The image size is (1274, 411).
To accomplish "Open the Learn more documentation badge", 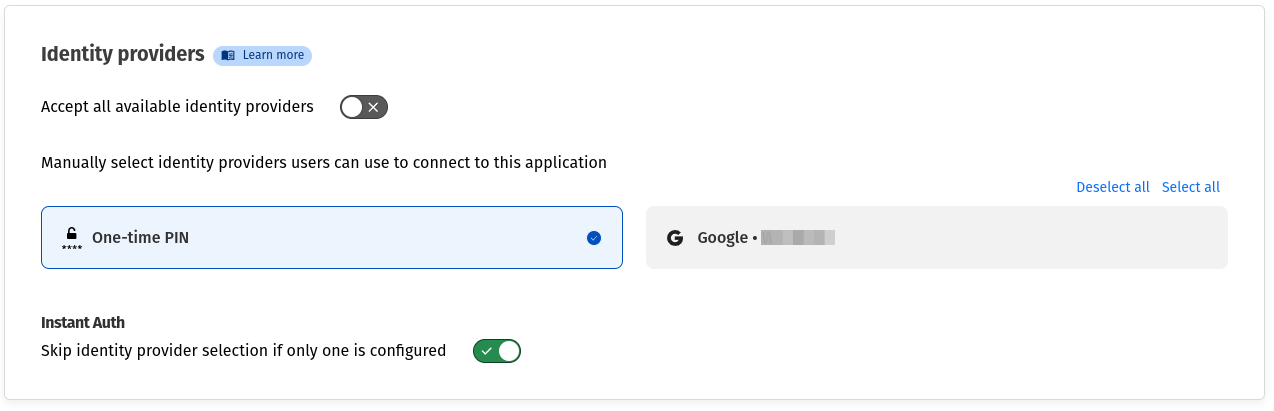I will click(x=262, y=55).
